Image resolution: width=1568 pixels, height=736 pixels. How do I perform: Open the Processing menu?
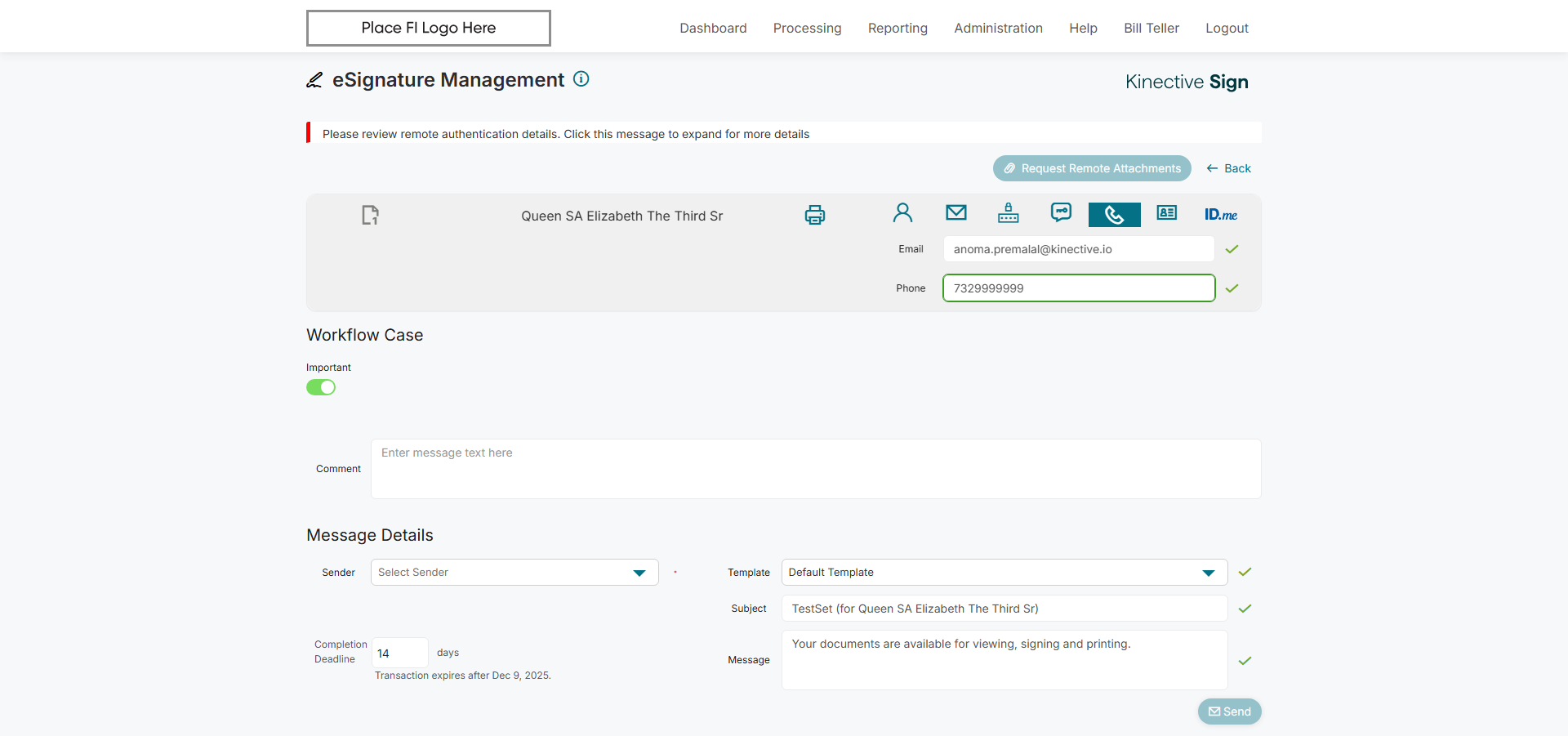tap(807, 28)
